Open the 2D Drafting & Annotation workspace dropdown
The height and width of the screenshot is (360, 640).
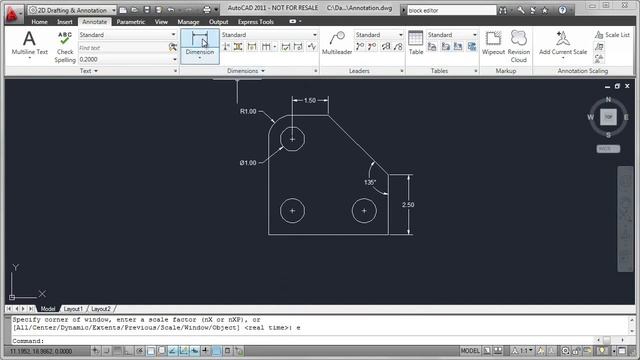pos(72,10)
